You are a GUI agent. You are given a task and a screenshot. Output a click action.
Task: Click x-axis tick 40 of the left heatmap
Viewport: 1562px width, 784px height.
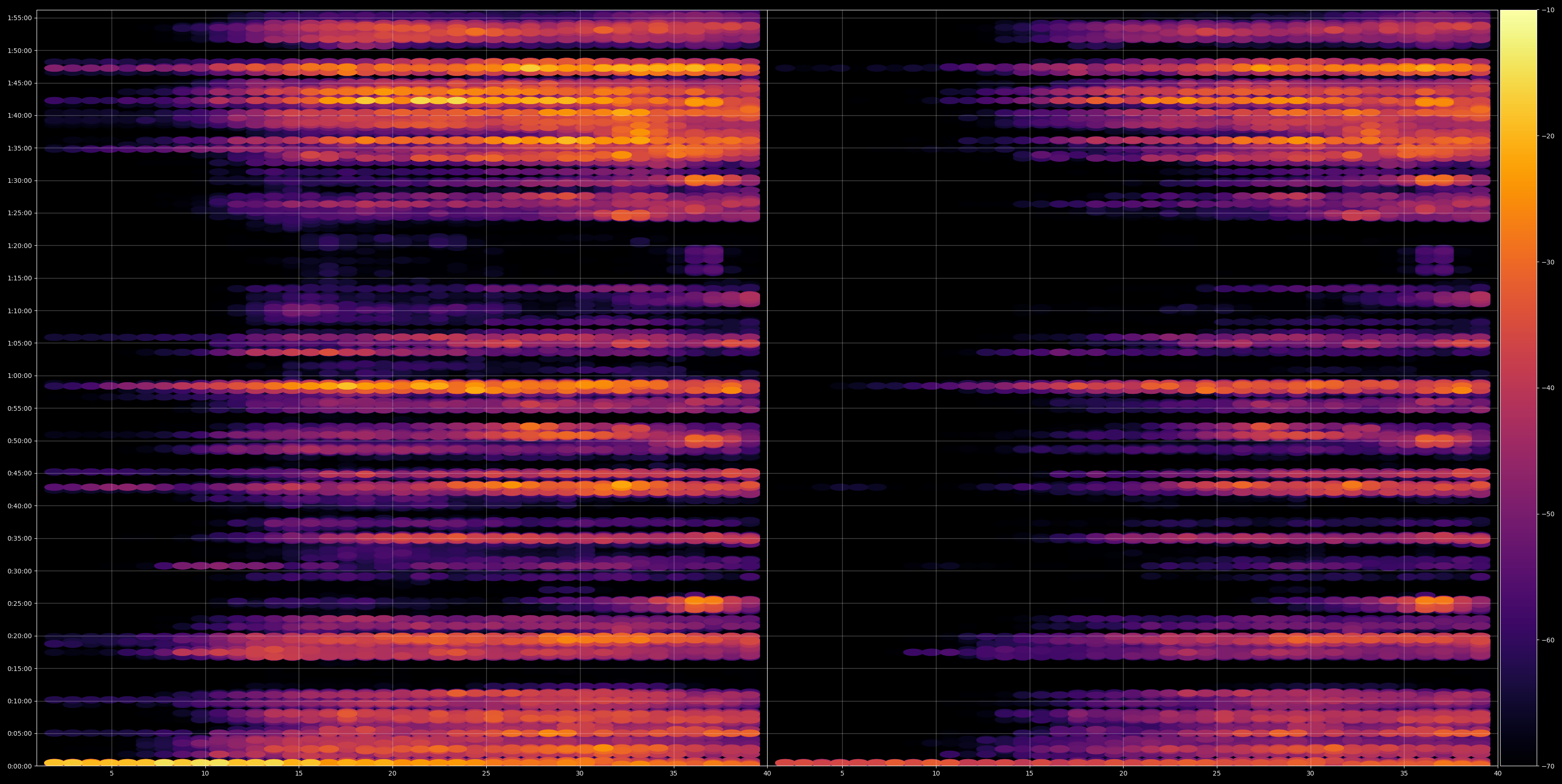tap(767, 774)
